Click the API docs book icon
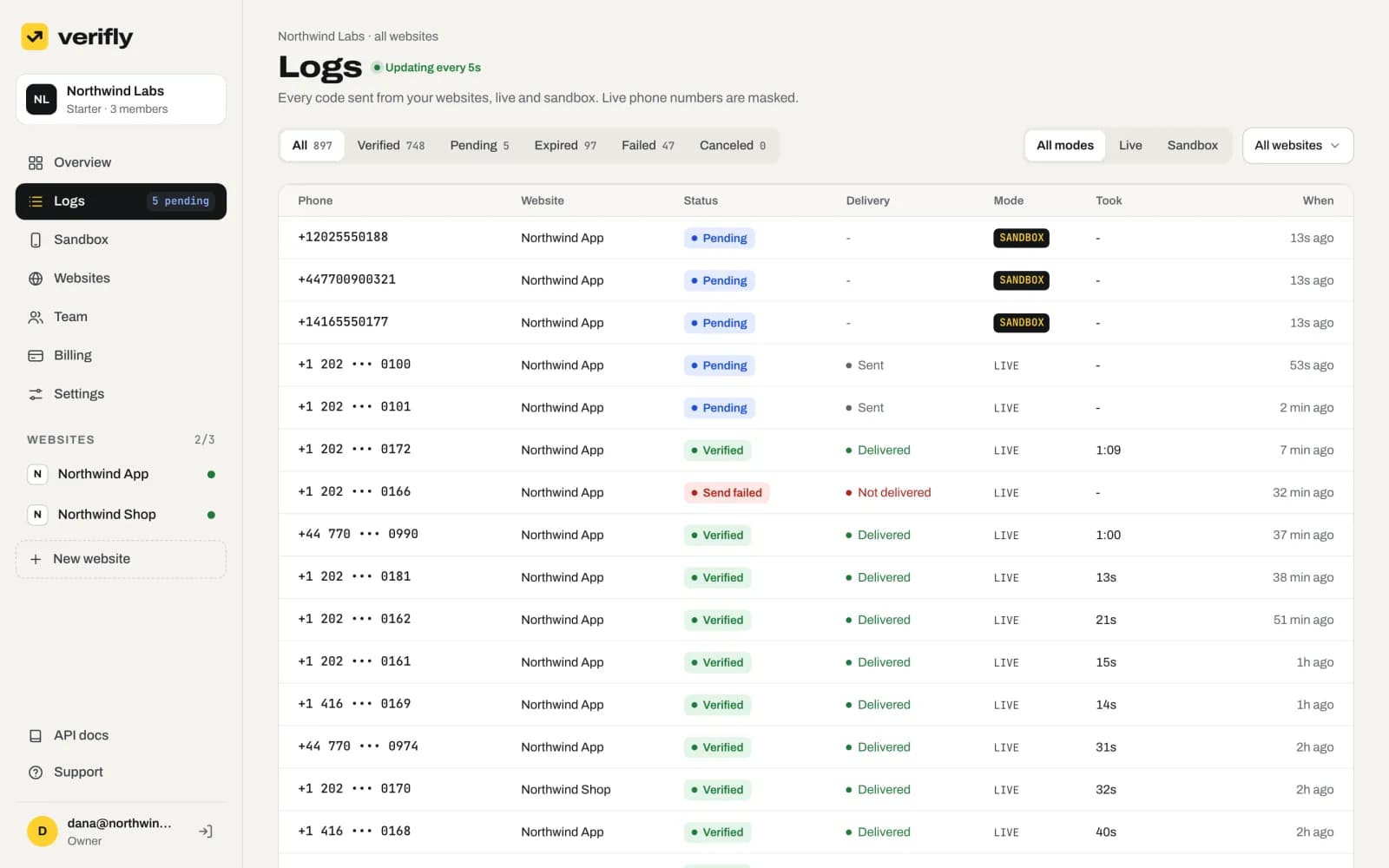1389x868 pixels. (x=36, y=736)
